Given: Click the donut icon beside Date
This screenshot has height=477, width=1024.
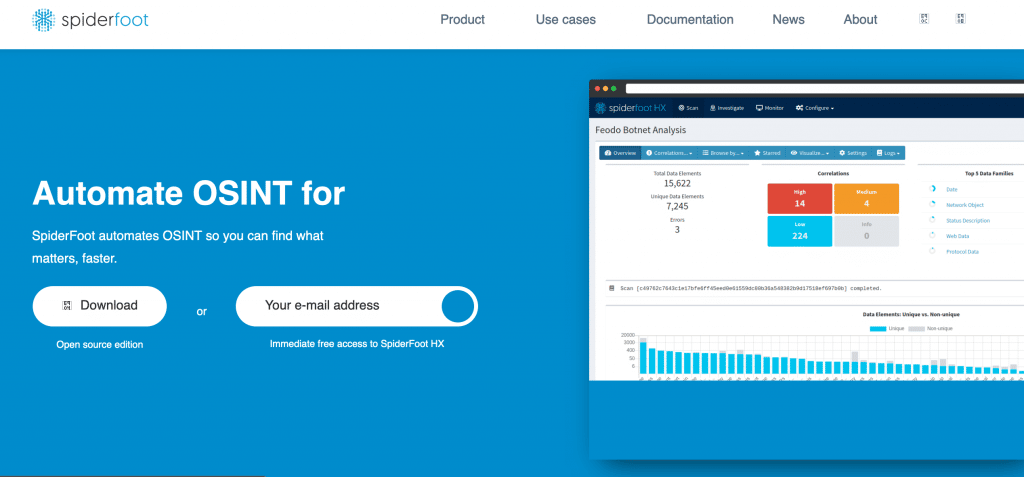Looking at the screenshot, I should point(932,189).
